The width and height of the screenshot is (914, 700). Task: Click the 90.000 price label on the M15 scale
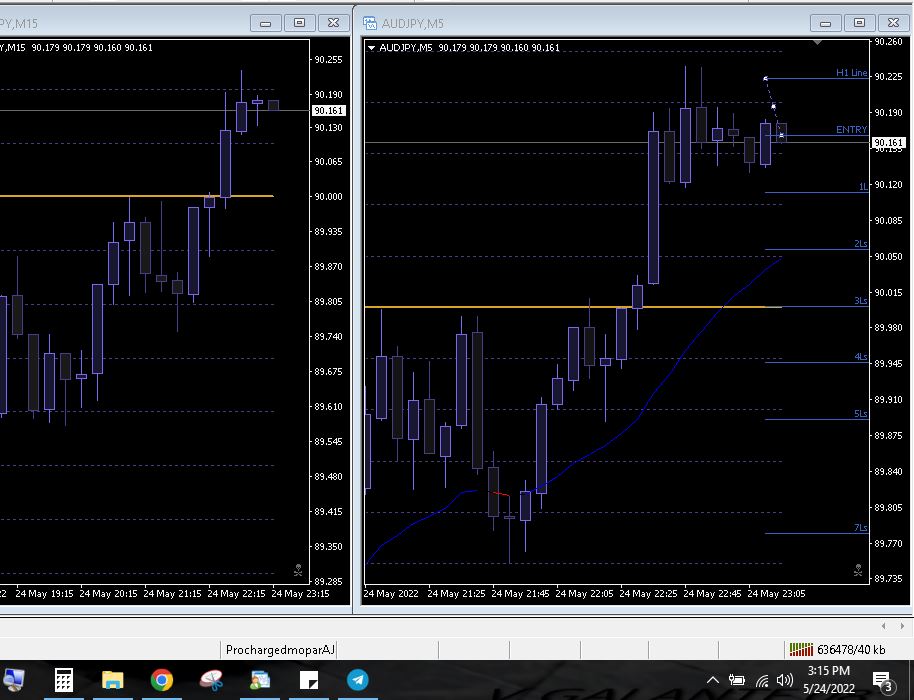pos(328,196)
